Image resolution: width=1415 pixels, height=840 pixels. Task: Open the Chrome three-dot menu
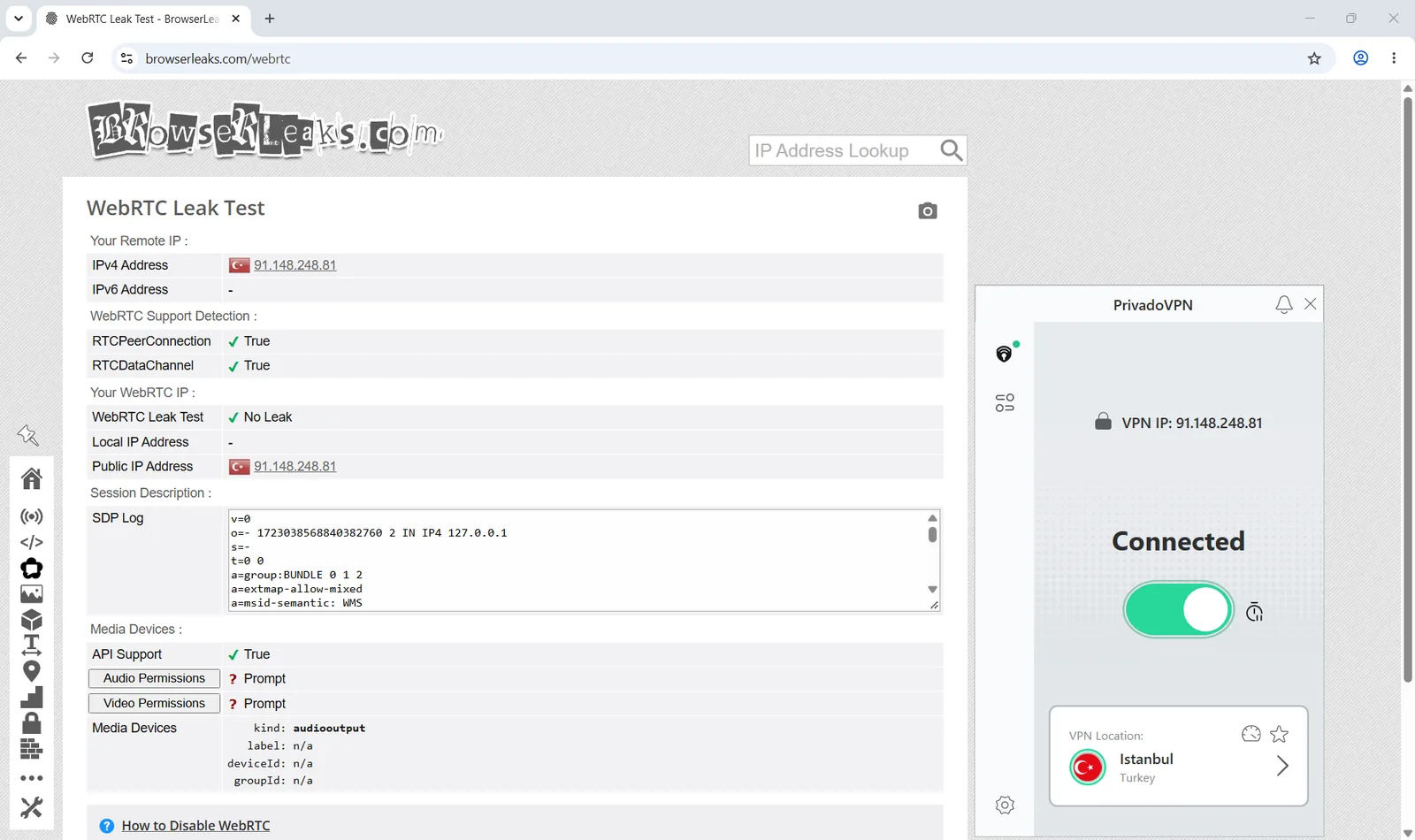coord(1394,58)
